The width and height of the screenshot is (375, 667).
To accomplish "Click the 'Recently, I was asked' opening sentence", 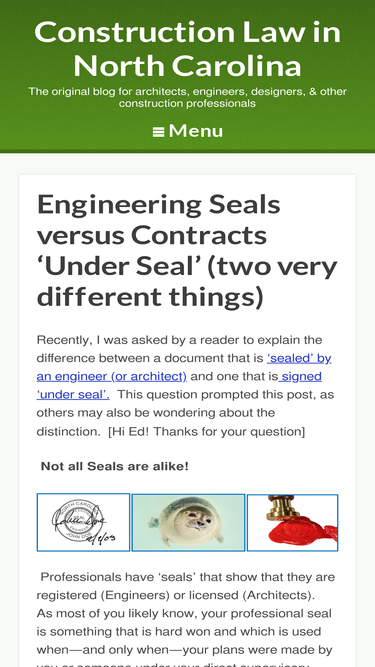I will coord(179,340).
